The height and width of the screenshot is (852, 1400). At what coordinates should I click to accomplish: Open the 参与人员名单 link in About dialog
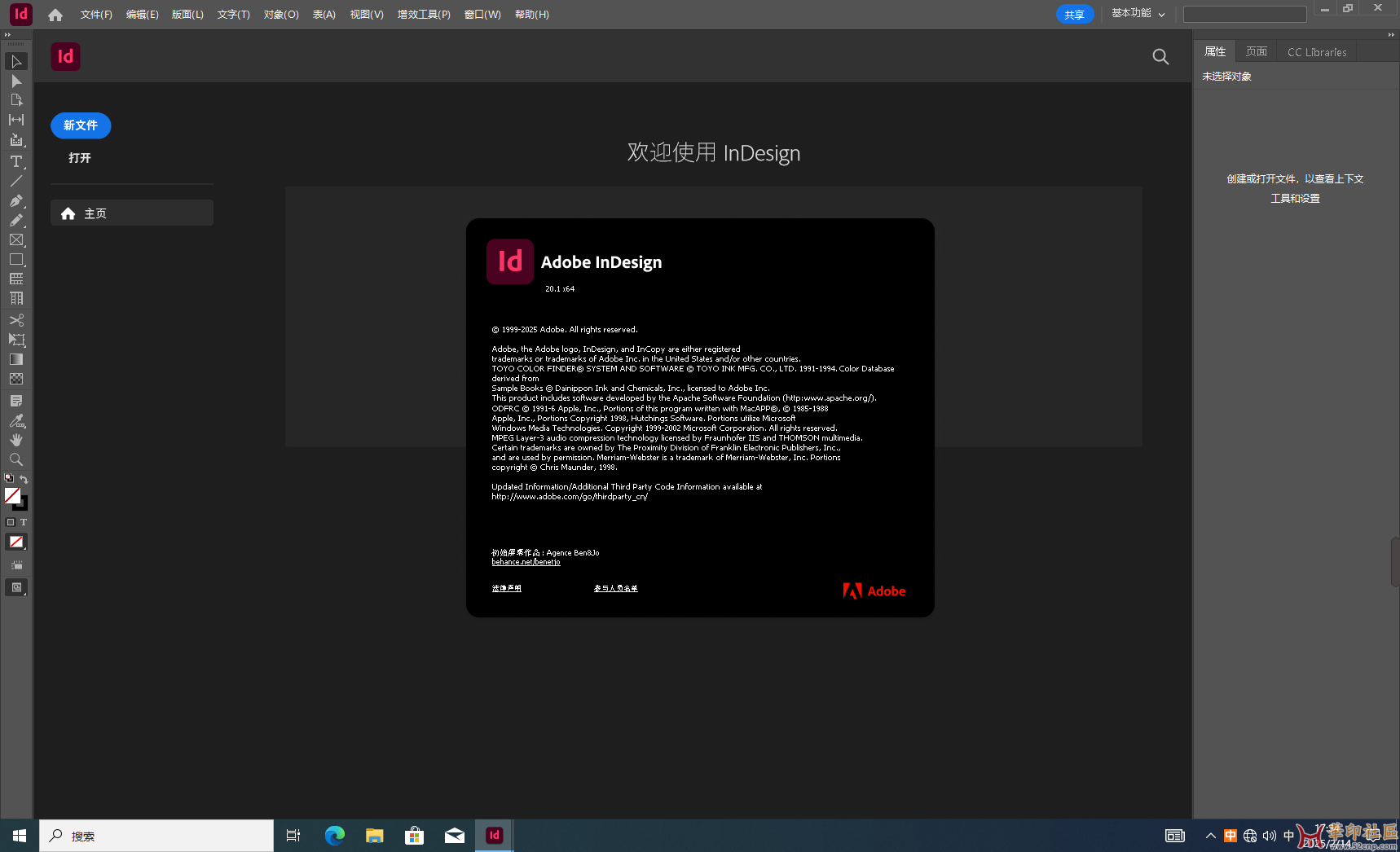[616, 588]
